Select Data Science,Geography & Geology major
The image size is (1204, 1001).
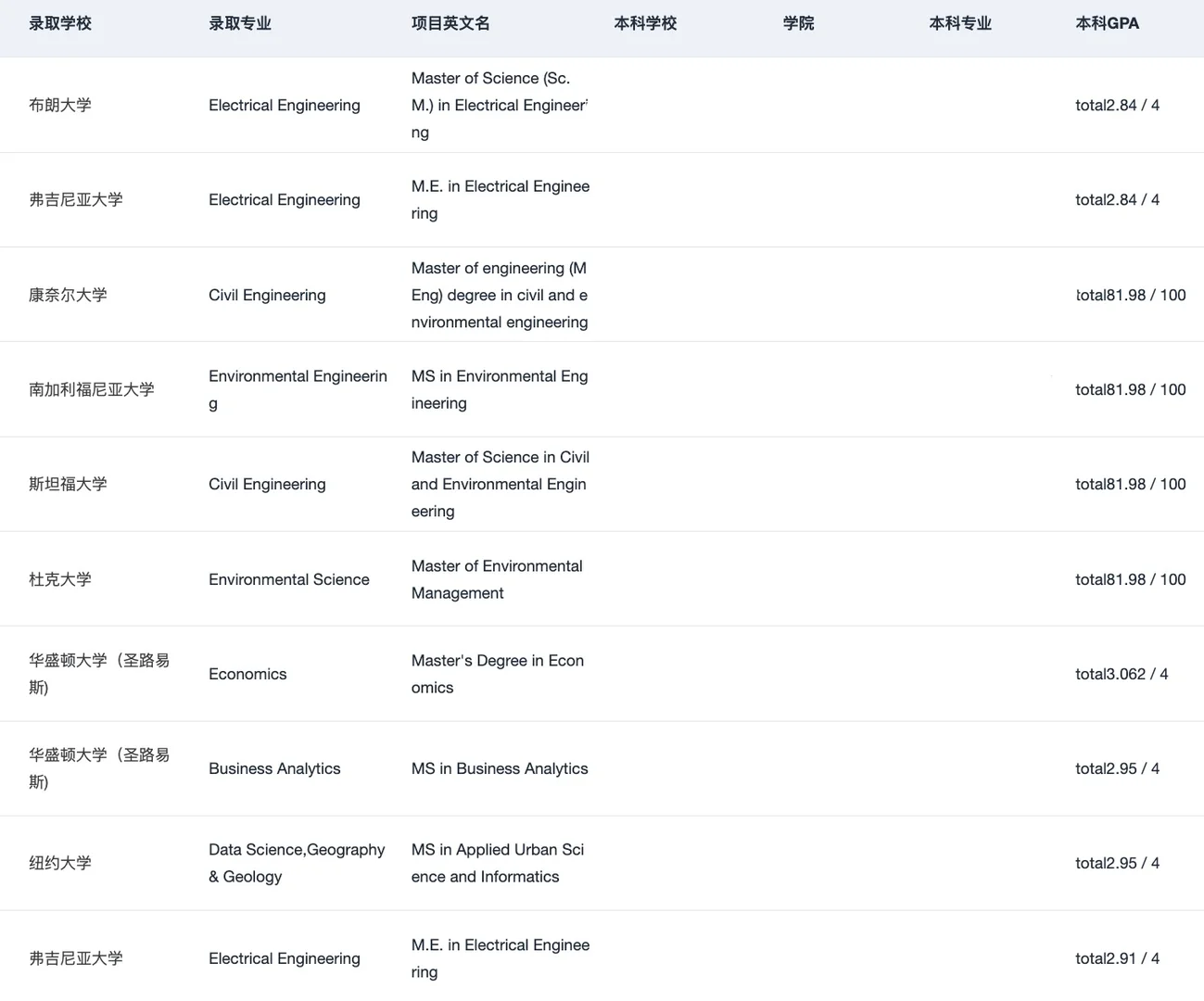[x=297, y=863]
